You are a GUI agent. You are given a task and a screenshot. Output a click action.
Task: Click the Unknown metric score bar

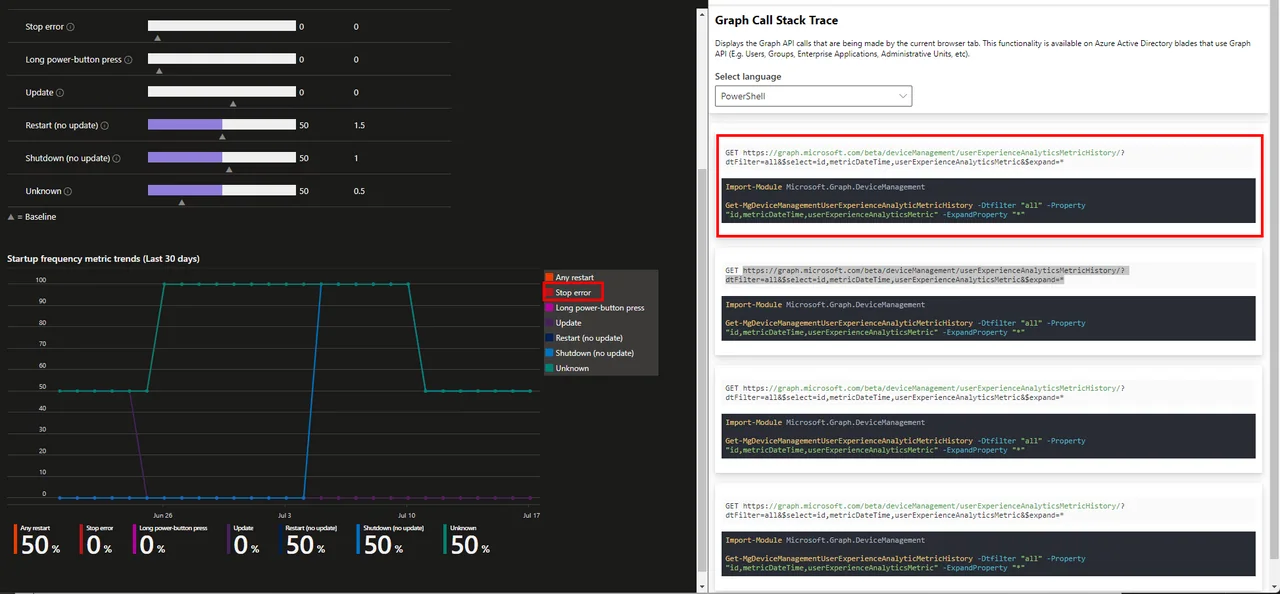[222, 190]
